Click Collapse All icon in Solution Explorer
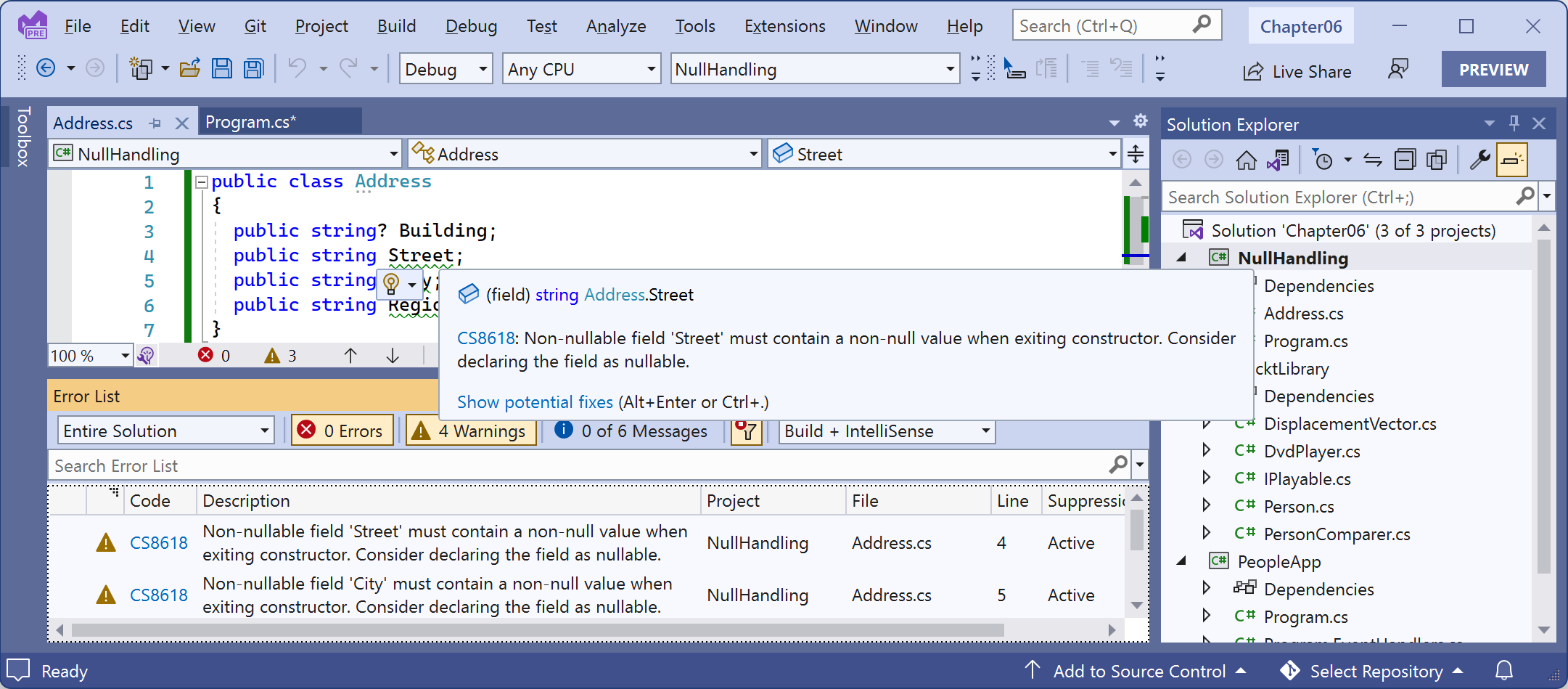 pos(1405,160)
